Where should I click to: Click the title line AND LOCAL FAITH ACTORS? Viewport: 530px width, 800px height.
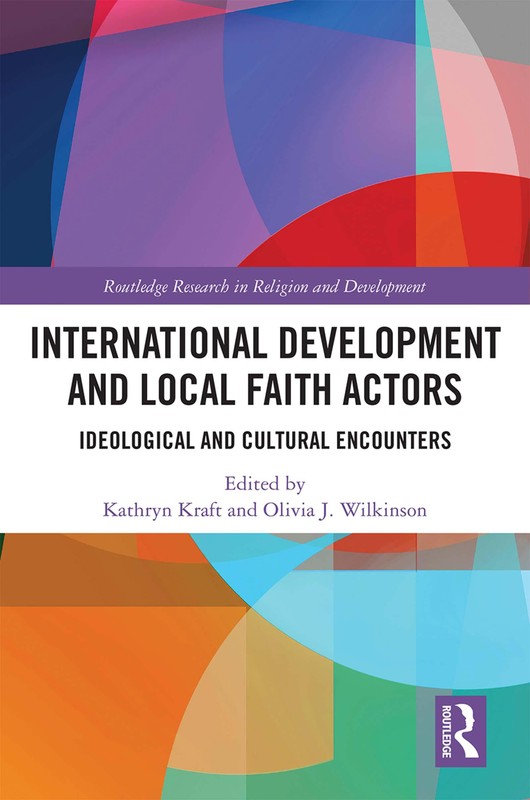[x=265, y=389]
